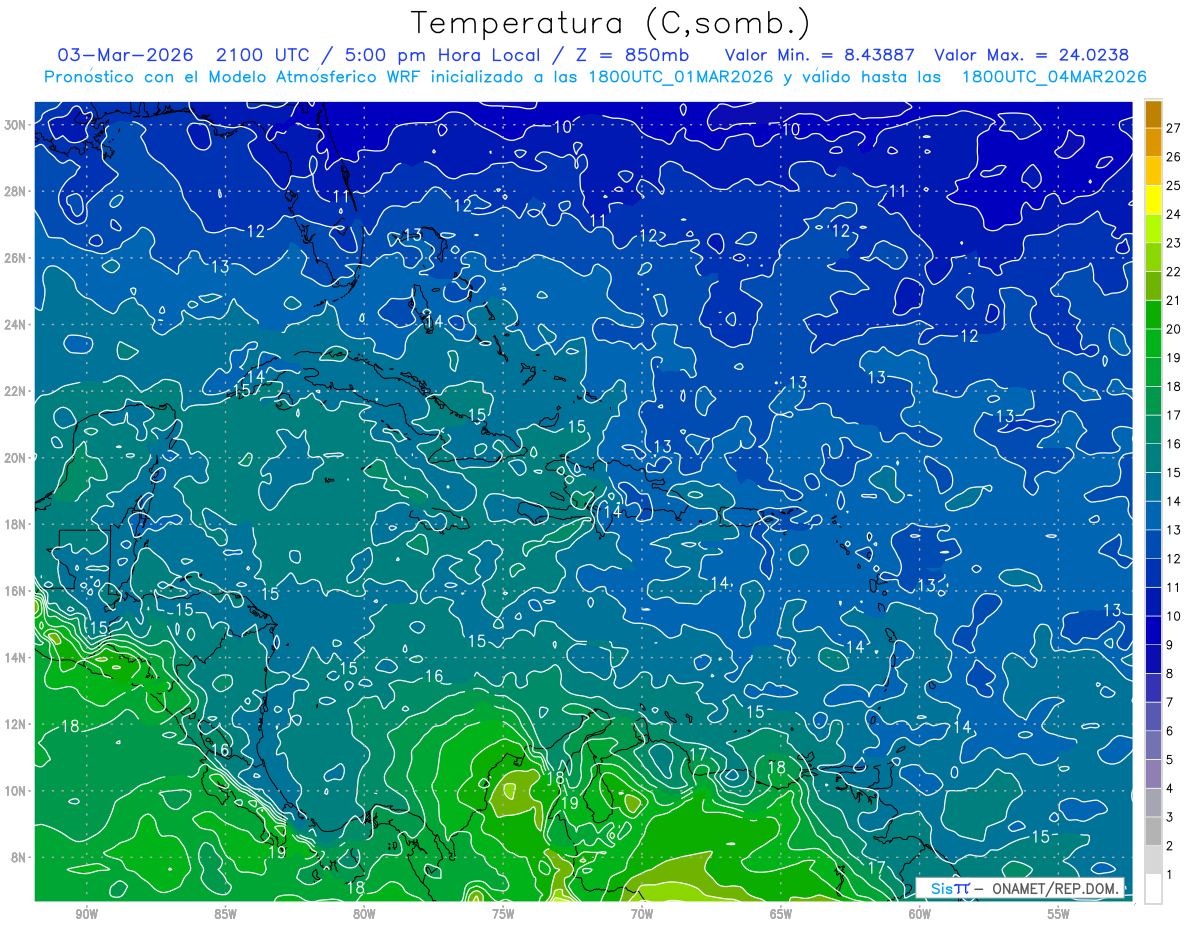Click the 18N latitude axis label
The height and width of the screenshot is (927, 1200).
16,524
